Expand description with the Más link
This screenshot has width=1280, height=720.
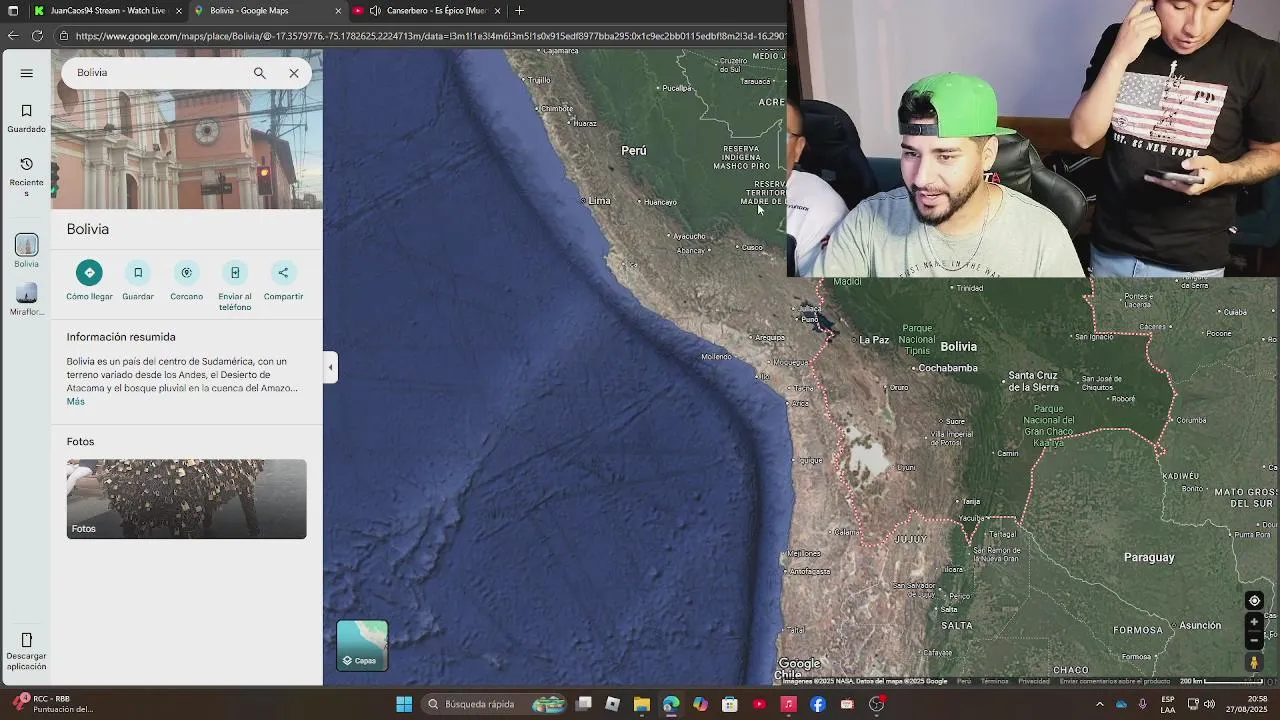tap(76, 401)
